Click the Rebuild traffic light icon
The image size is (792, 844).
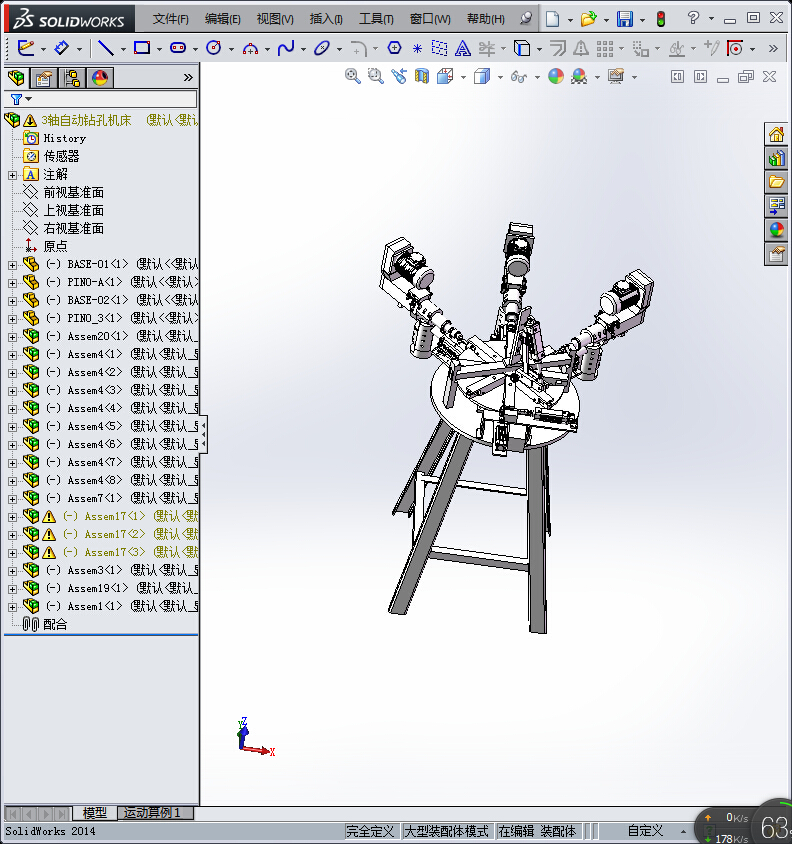(x=661, y=19)
